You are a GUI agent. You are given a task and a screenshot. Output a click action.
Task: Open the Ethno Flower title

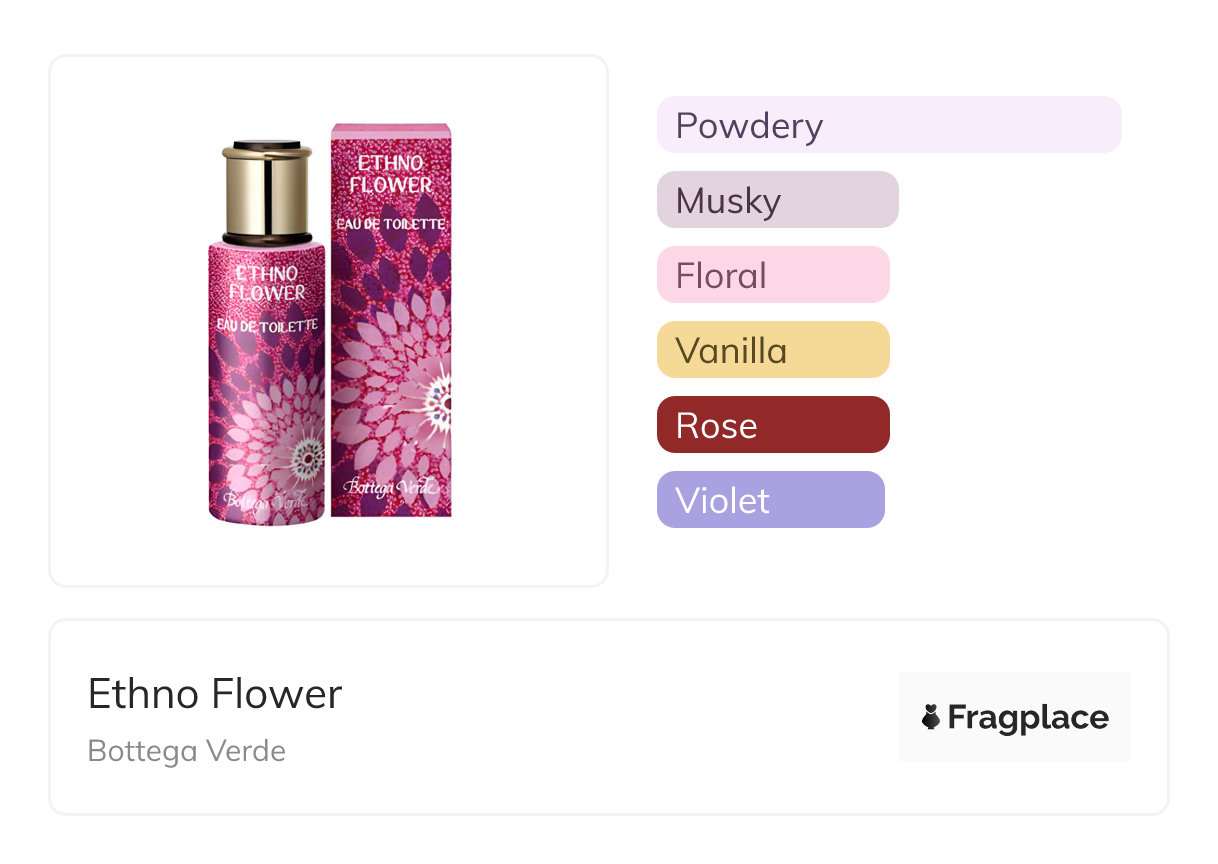point(215,693)
